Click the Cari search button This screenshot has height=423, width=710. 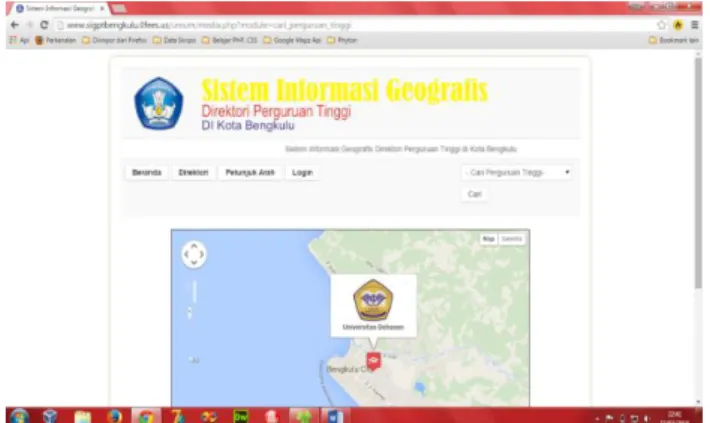pos(475,194)
